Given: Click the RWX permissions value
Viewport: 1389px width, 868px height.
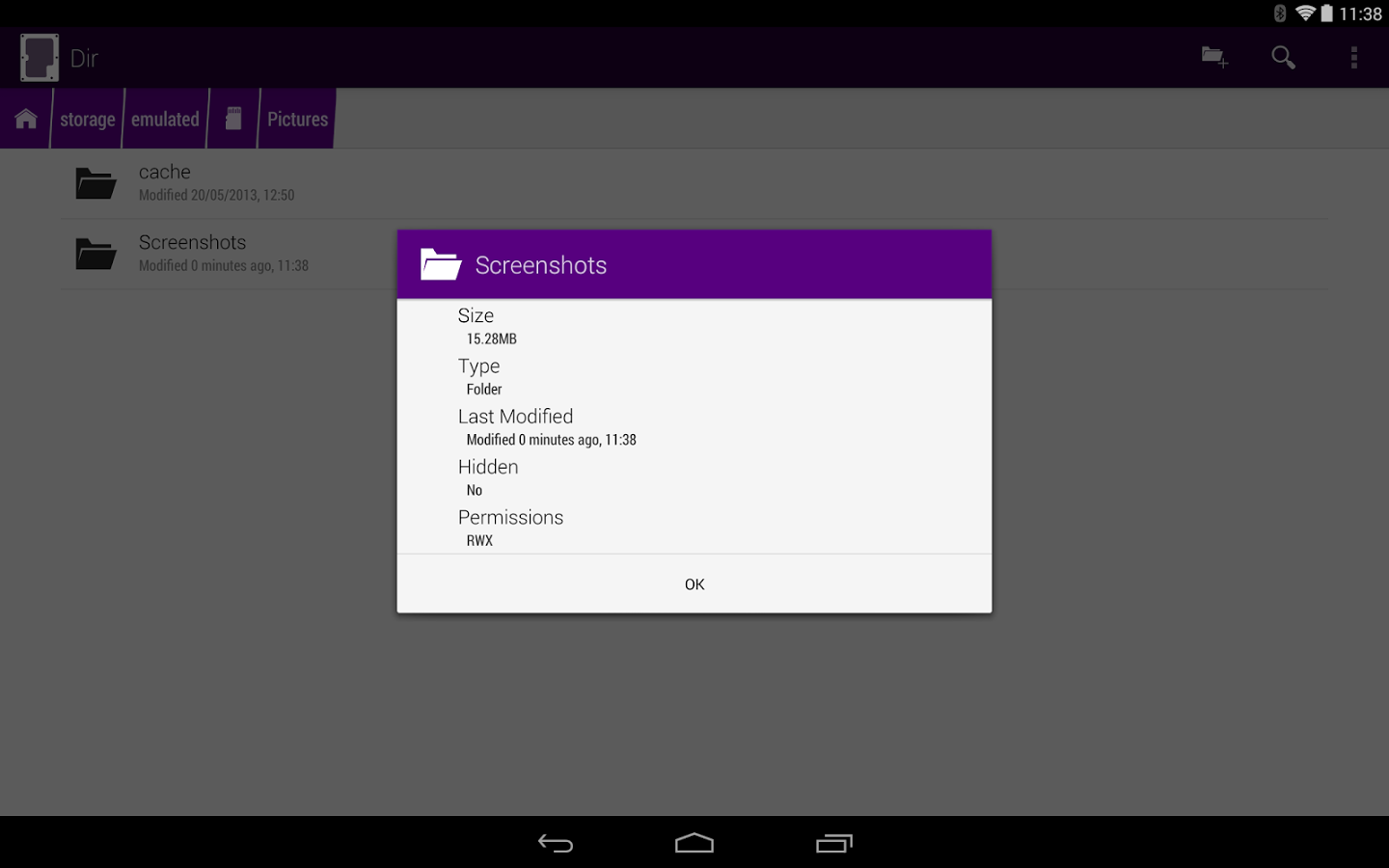Looking at the screenshot, I should (x=479, y=540).
